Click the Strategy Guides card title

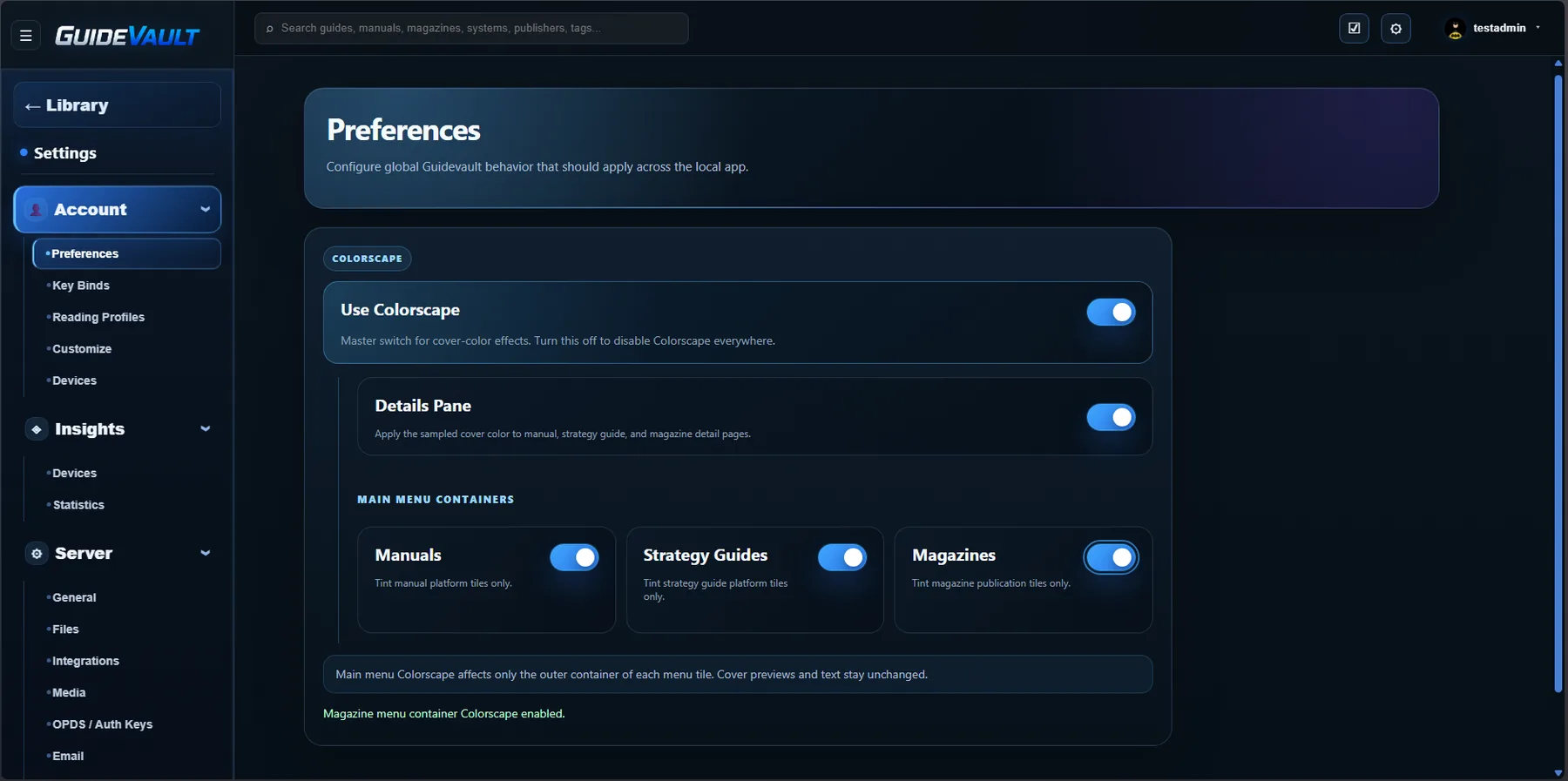tap(706, 555)
